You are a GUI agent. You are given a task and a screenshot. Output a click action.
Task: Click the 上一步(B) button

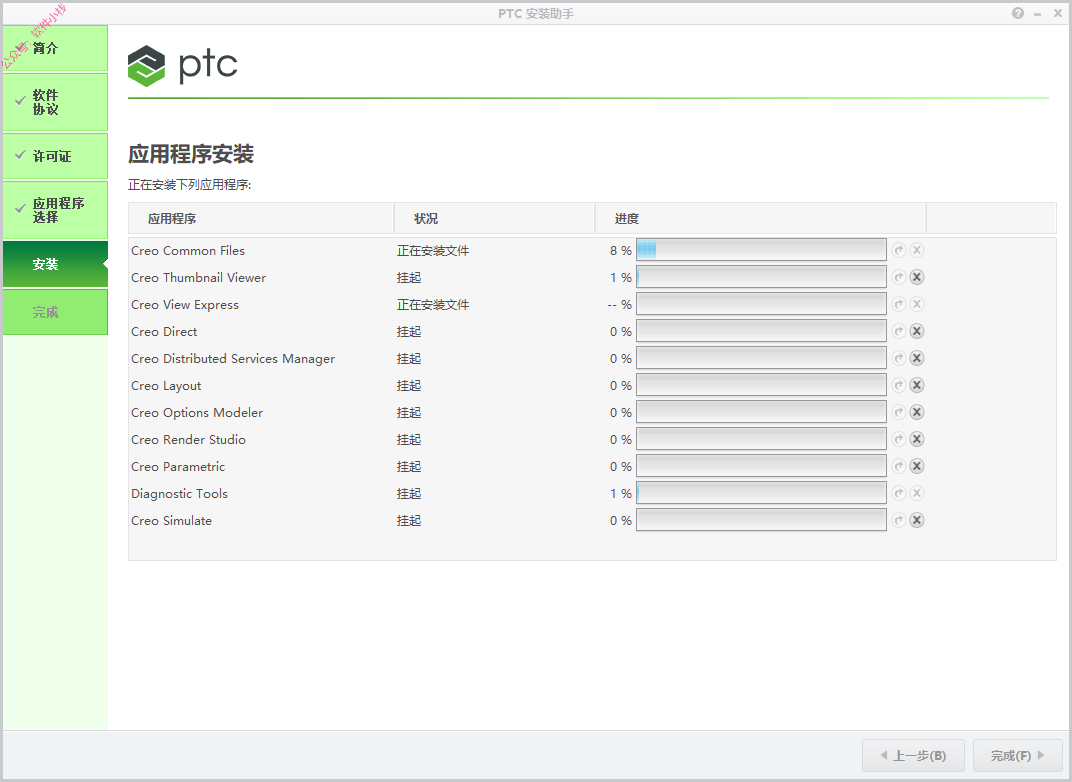click(913, 755)
